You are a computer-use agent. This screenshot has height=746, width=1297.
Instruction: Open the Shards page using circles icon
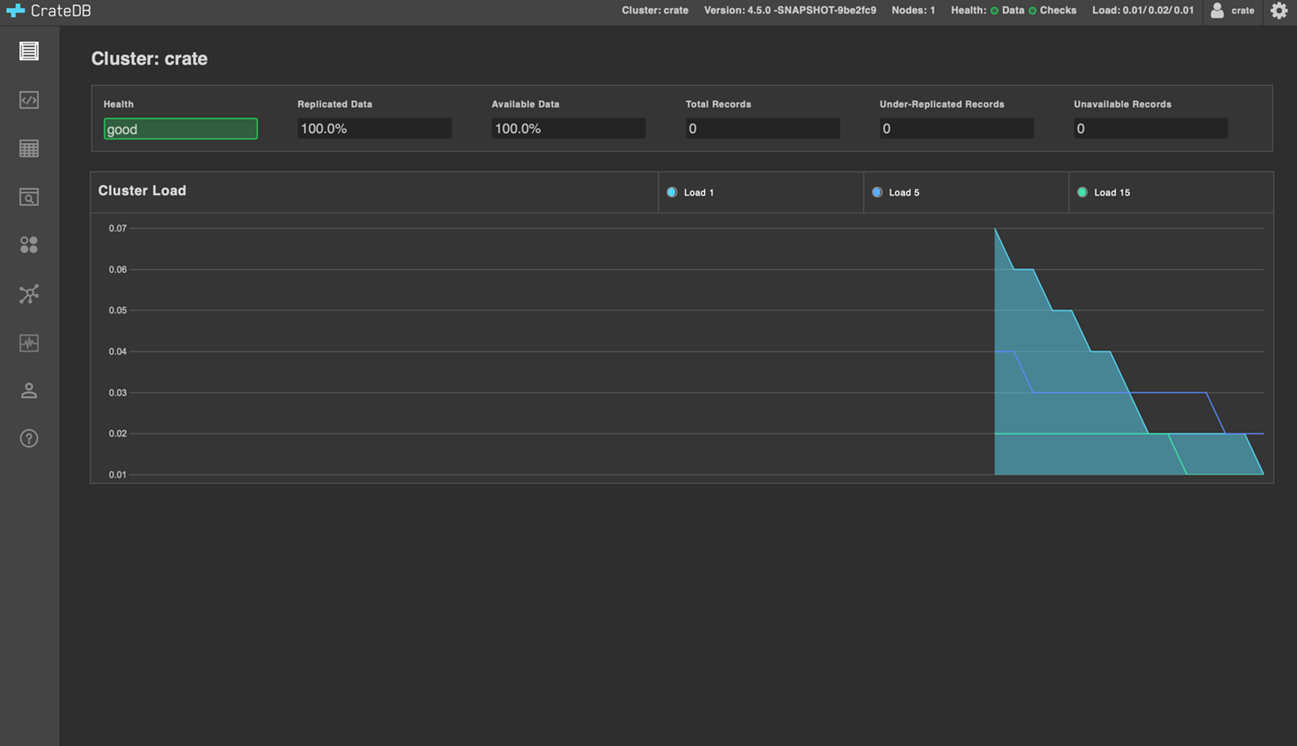(28, 244)
